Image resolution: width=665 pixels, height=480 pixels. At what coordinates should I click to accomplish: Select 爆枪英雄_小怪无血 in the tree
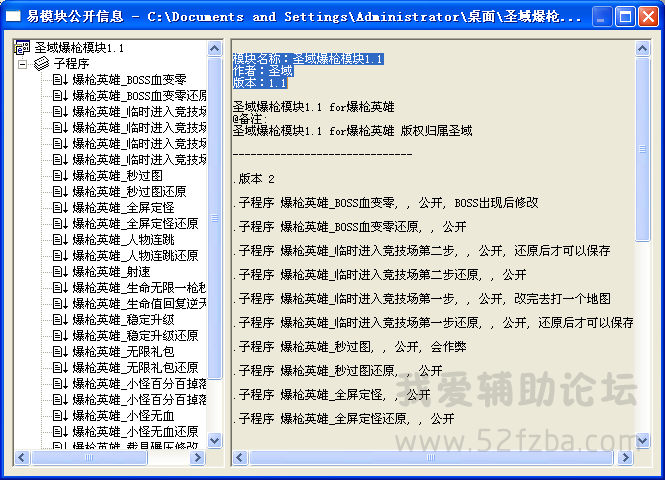click(x=123, y=416)
